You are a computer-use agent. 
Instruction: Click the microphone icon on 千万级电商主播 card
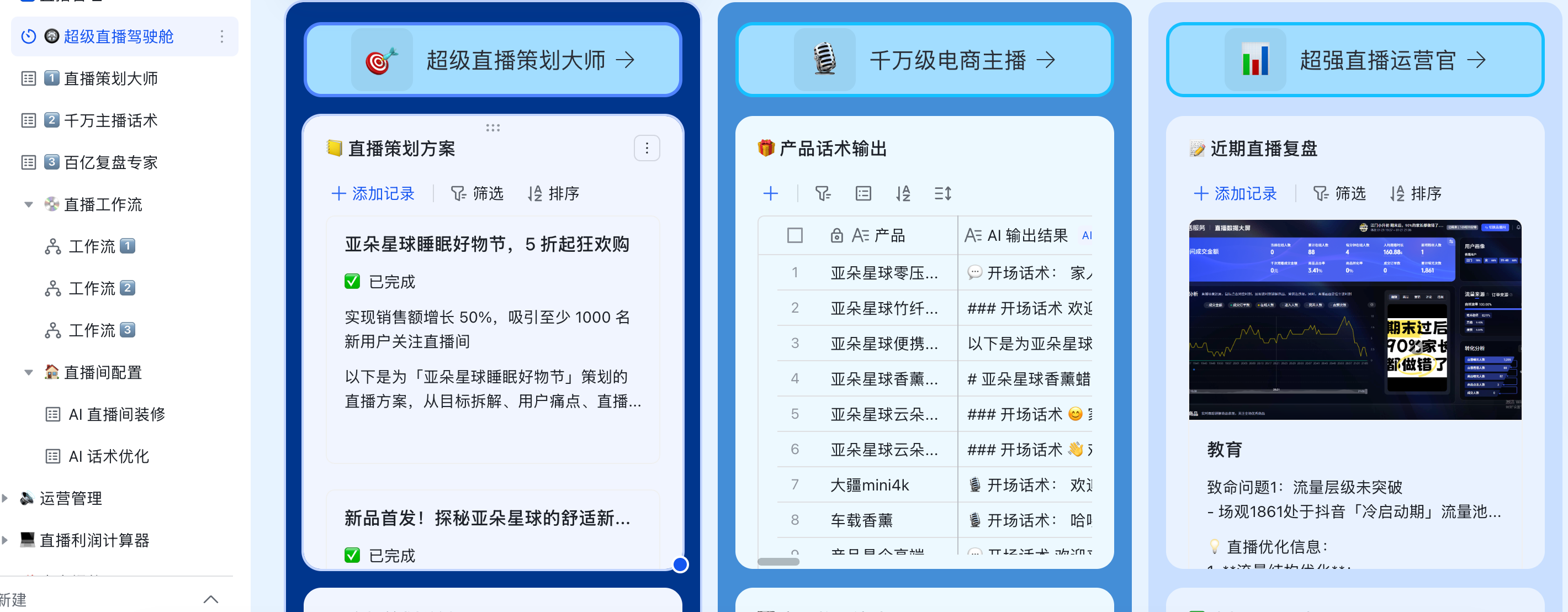point(824,60)
